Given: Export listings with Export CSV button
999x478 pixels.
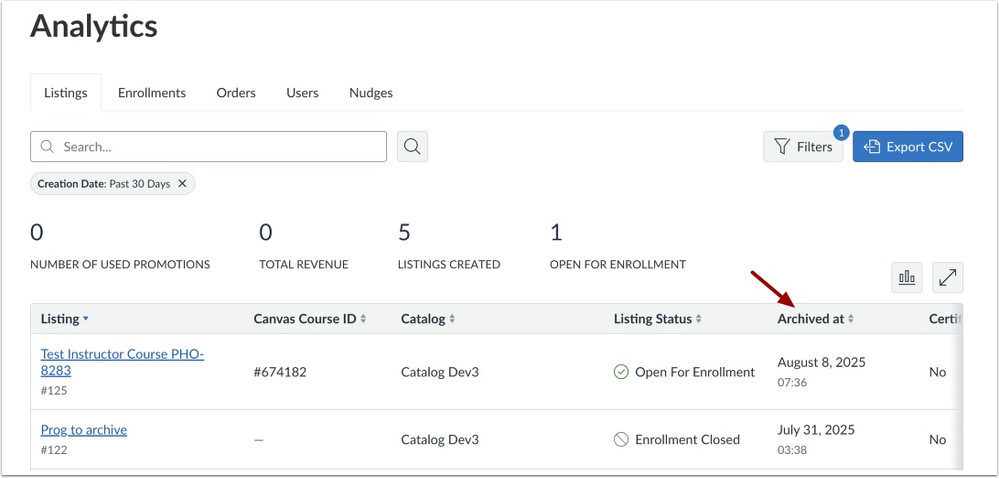Looking at the screenshot, I should pyautogui.click(x=908, y=147).
